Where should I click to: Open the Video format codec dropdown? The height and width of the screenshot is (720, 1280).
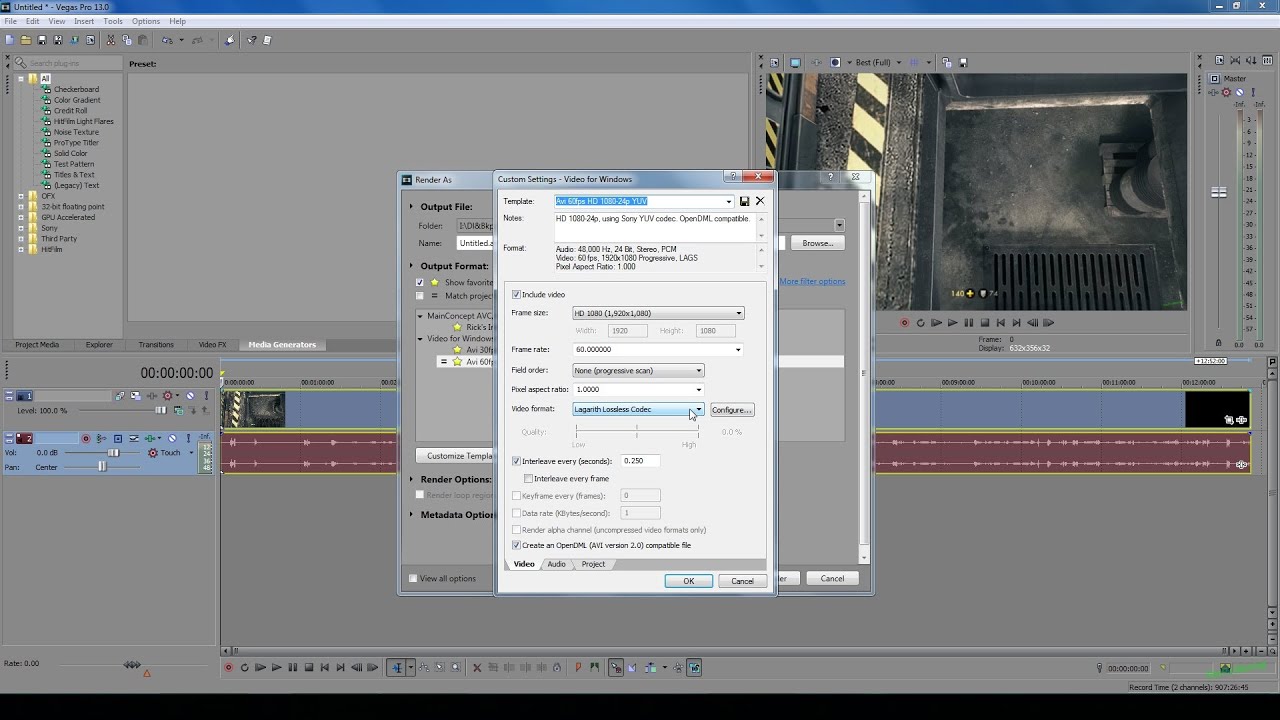[x=698, y=409]
